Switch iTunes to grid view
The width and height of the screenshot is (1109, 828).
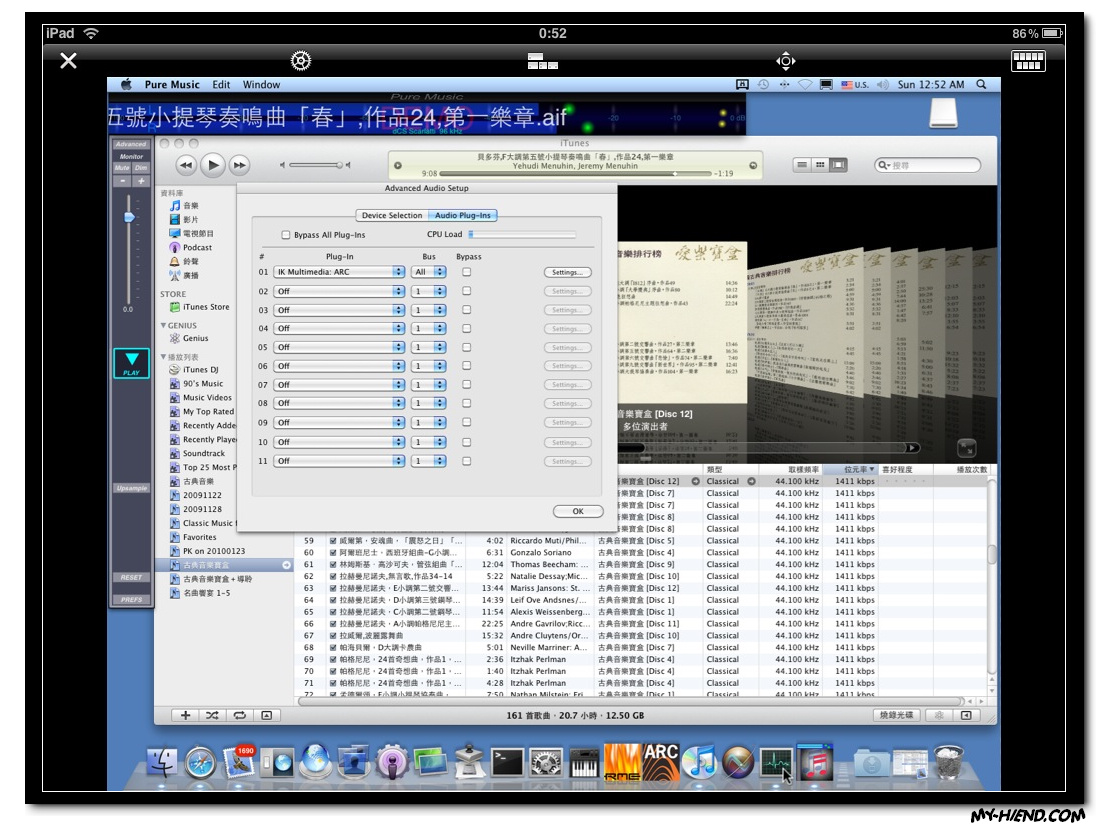click(820, 165)
